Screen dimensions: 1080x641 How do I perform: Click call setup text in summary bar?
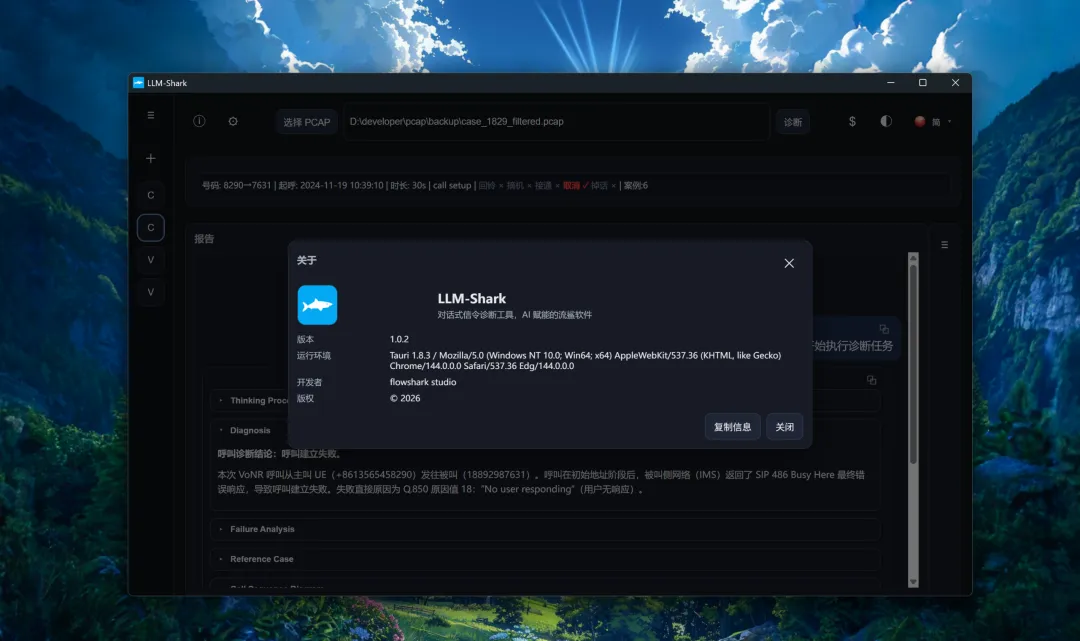[x=452, y=185]
